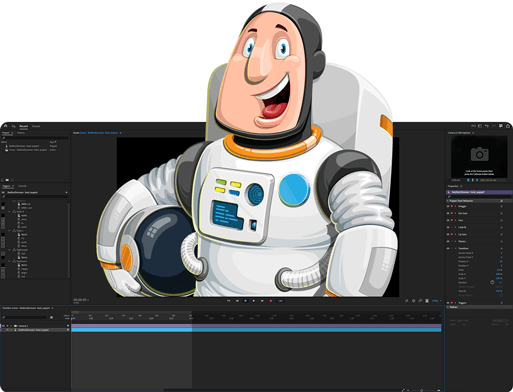This screenshot has width=513, height=392.
Task: Toggle camera input icon beside Calibrate
Action: pos(468,180)
